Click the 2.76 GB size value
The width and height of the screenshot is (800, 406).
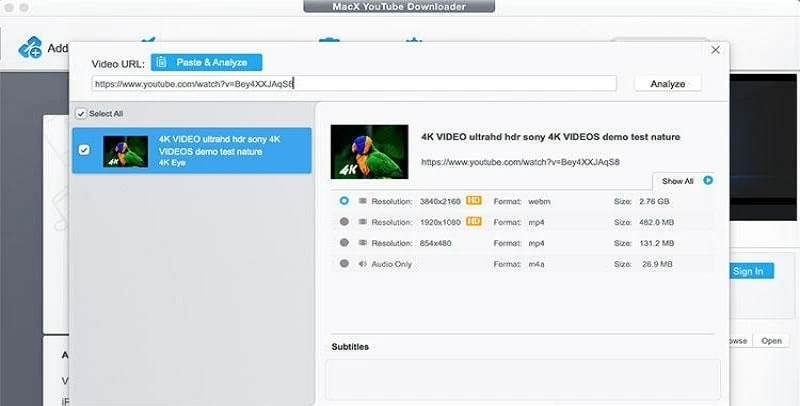pyautogui.click(x=654, y=201)
